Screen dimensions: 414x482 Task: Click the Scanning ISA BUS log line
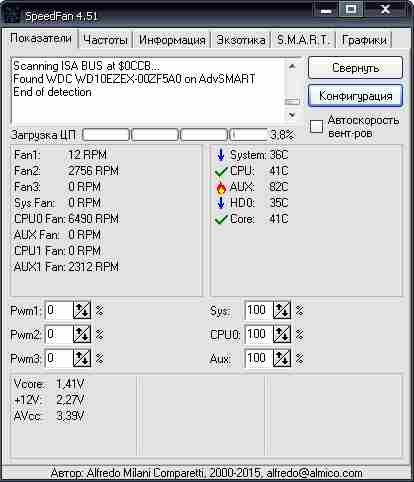[x=86, y=66]
